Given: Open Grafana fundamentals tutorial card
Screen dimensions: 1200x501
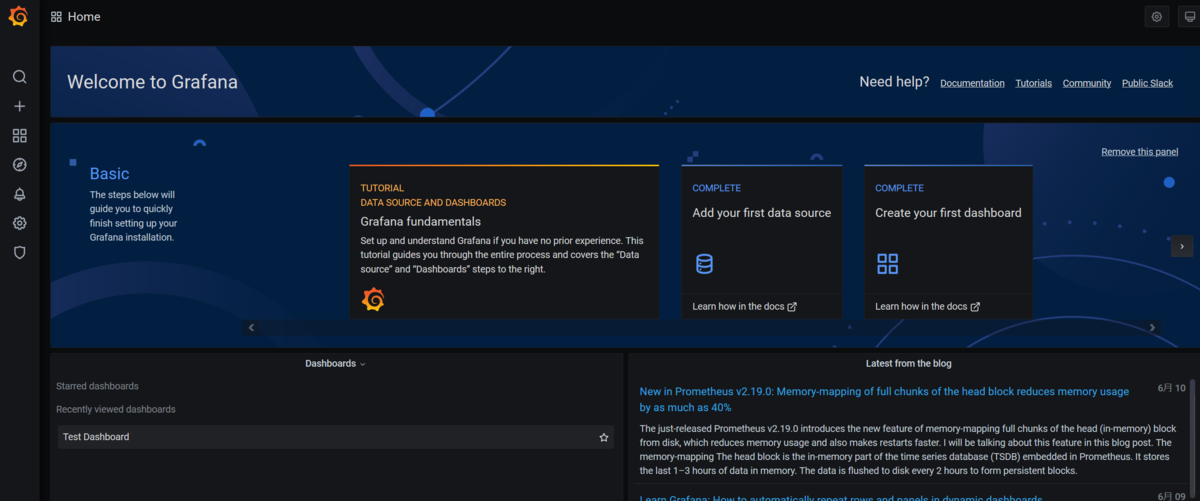Looking at the screenshot, I should tap(504, 242).
